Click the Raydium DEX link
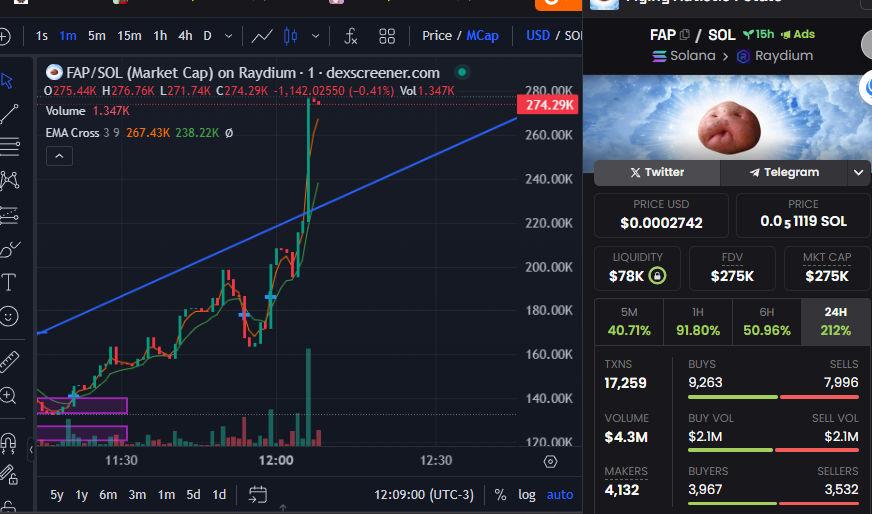This screenshot has height=514, width=872. coord(775,56)
